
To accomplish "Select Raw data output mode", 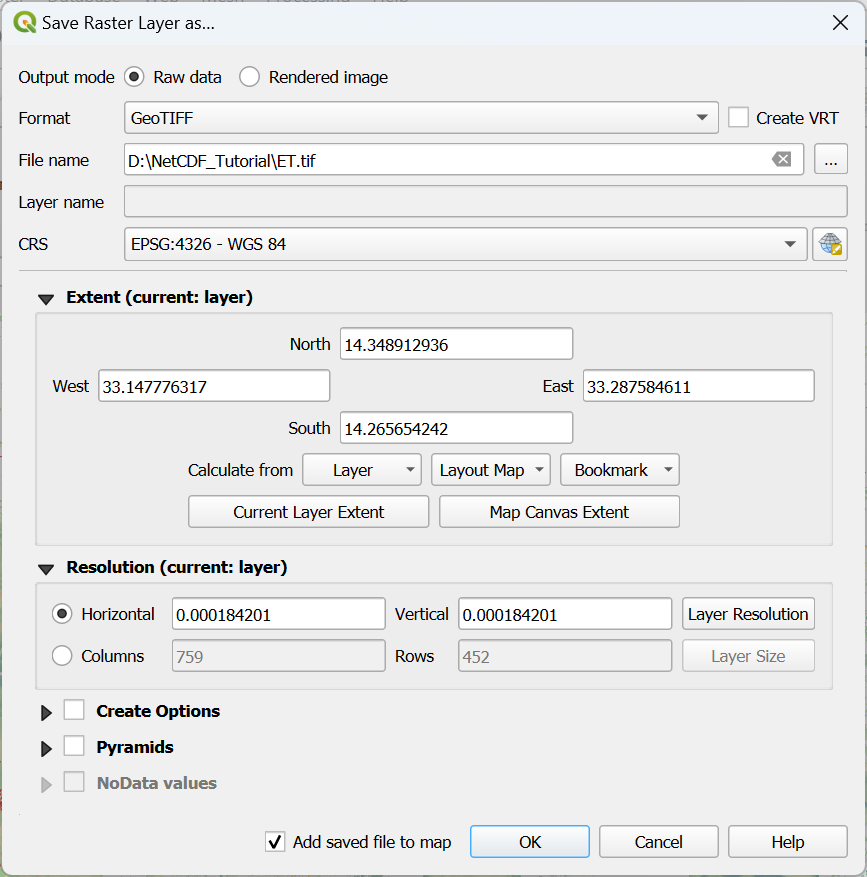I will (134, 77).
